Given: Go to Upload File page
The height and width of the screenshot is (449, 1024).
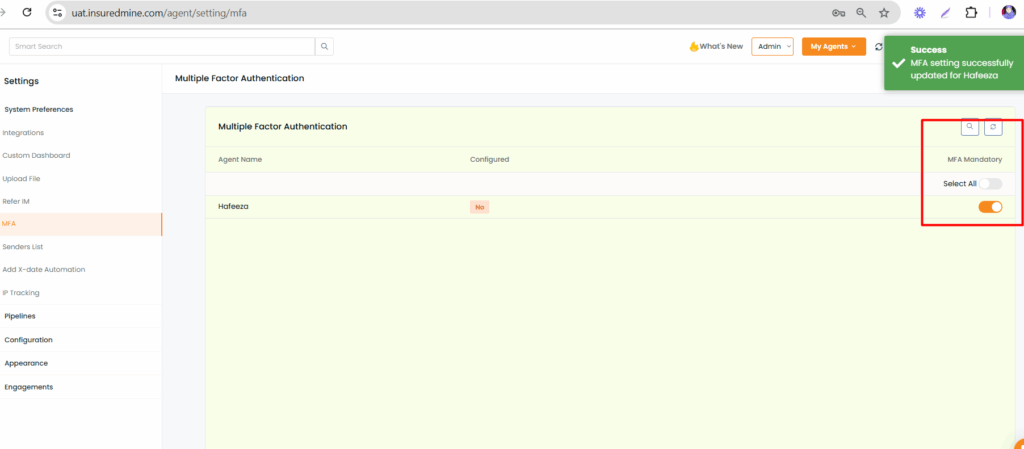Looking at the screenshot, I should tap(22, 178).
